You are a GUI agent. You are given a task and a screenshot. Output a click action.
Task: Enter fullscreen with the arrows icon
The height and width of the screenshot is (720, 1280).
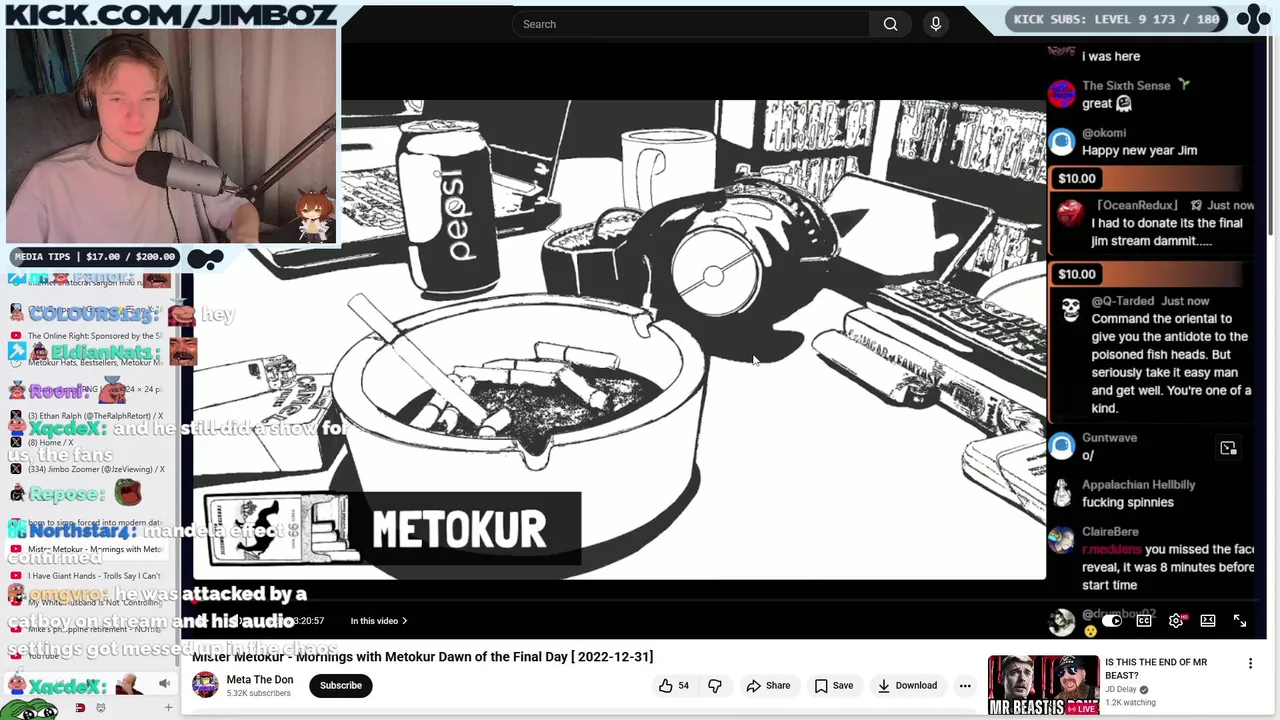(1240, 621)
